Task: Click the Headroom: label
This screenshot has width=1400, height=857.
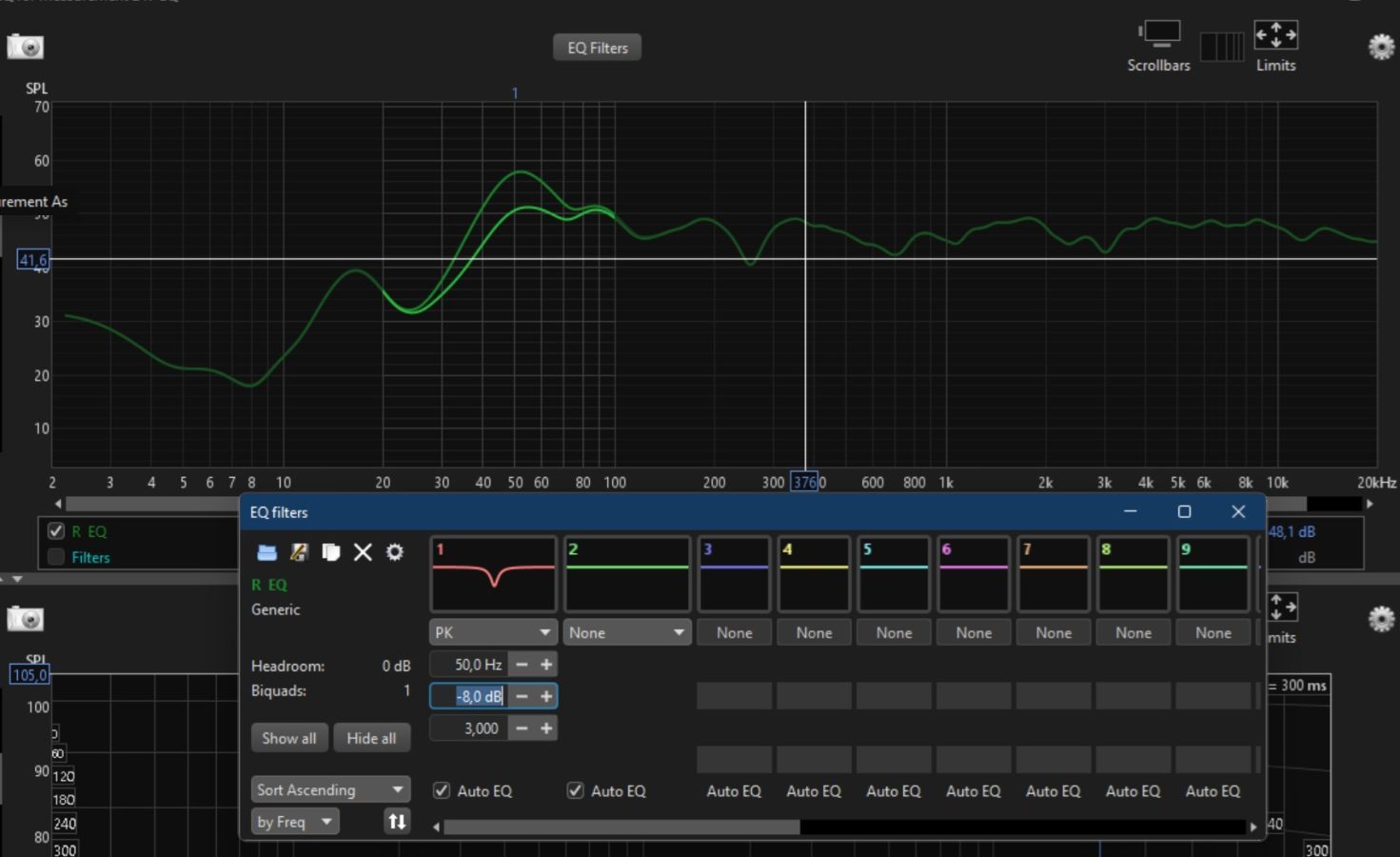Action: 287,666
